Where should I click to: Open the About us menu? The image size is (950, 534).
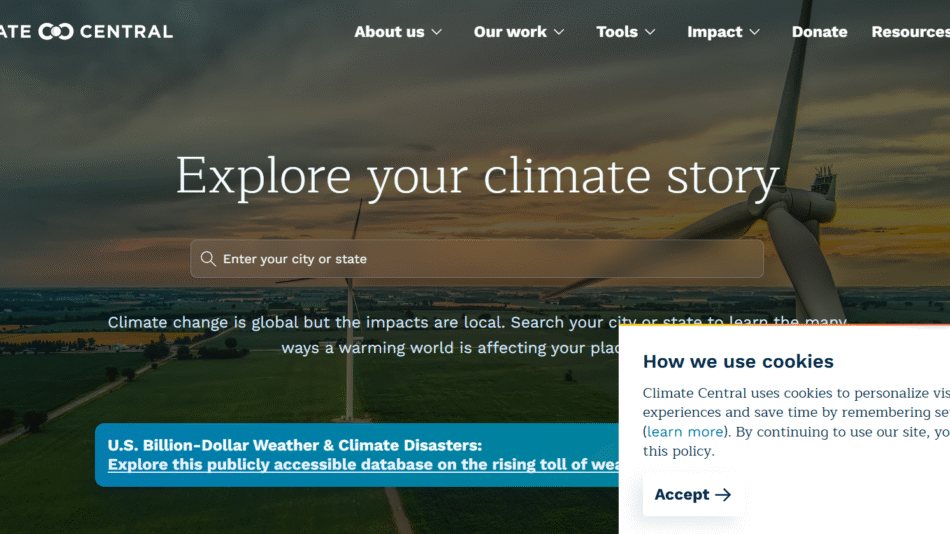pos(398,32)
